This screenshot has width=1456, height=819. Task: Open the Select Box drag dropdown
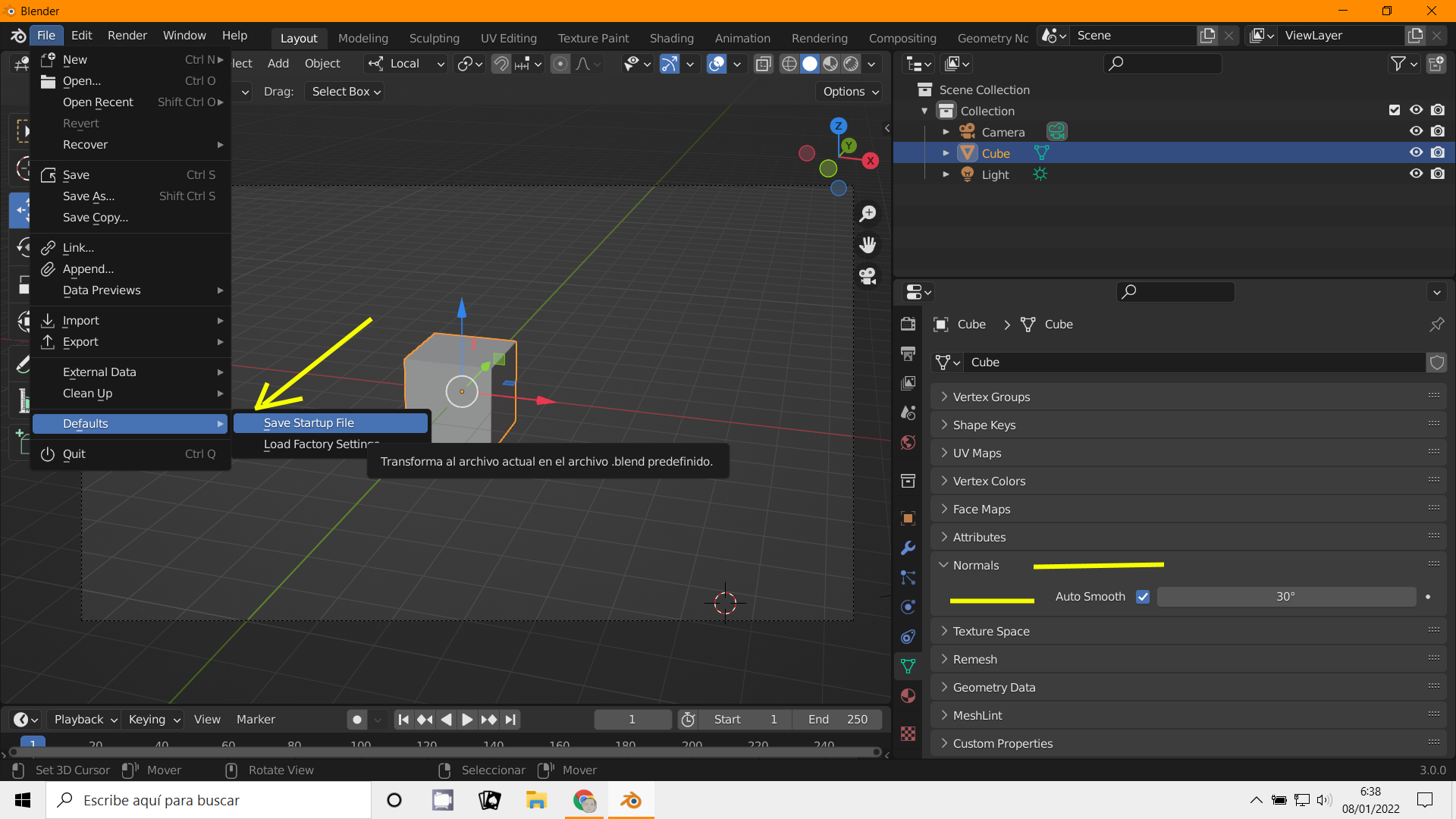click(x=346, y=92)
